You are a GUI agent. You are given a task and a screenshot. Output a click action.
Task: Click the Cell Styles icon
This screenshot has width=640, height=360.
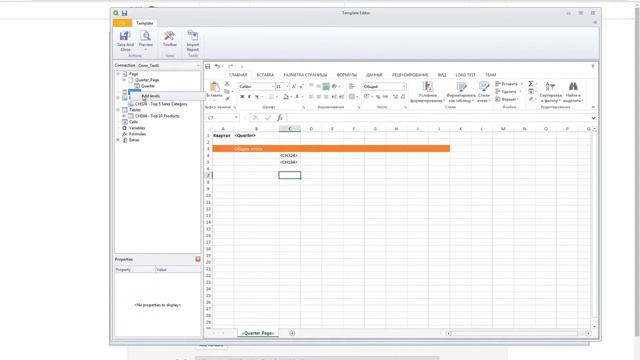[x=484, y=86]
